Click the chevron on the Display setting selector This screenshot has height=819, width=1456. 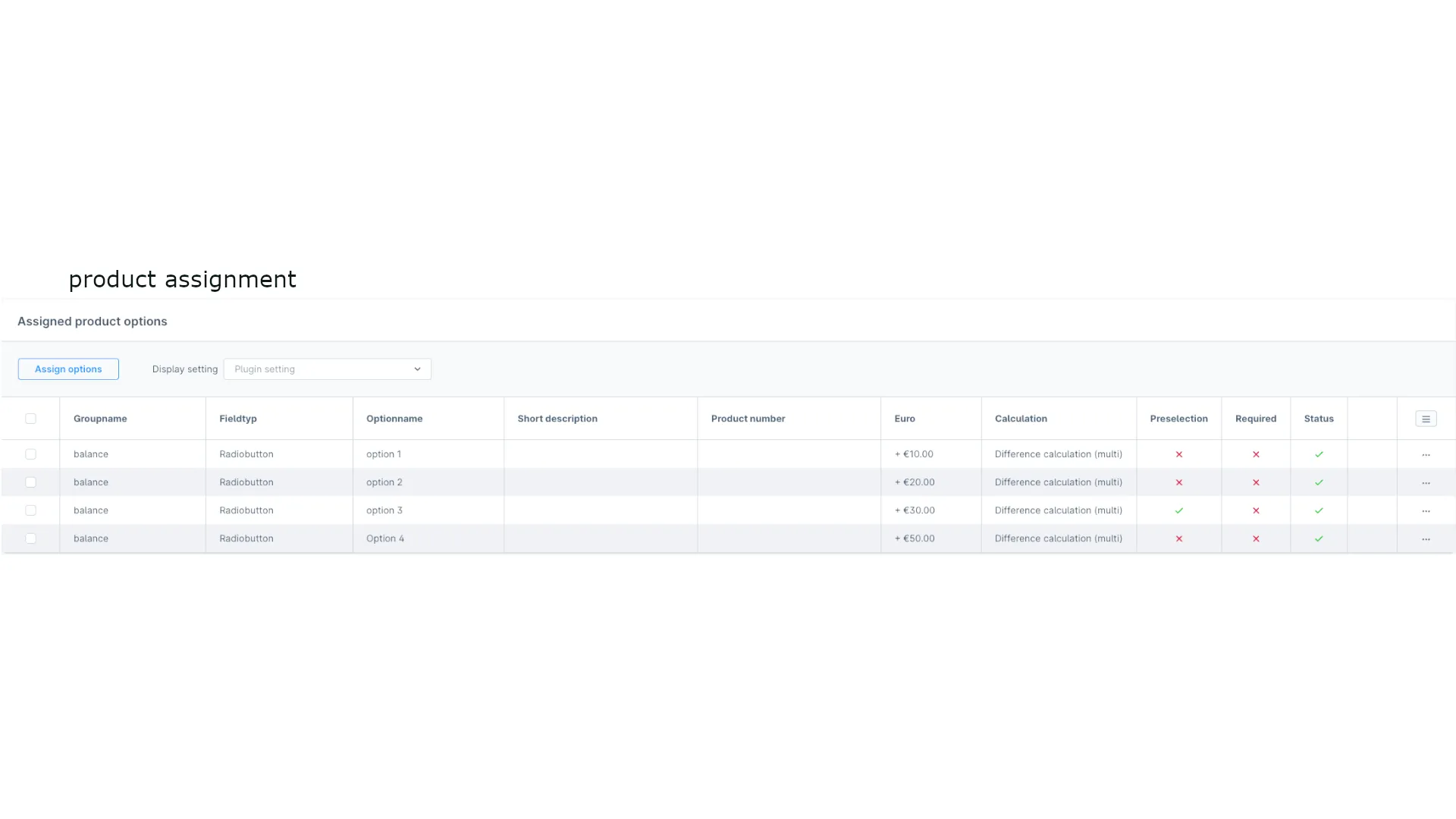[x=417, y=369]
